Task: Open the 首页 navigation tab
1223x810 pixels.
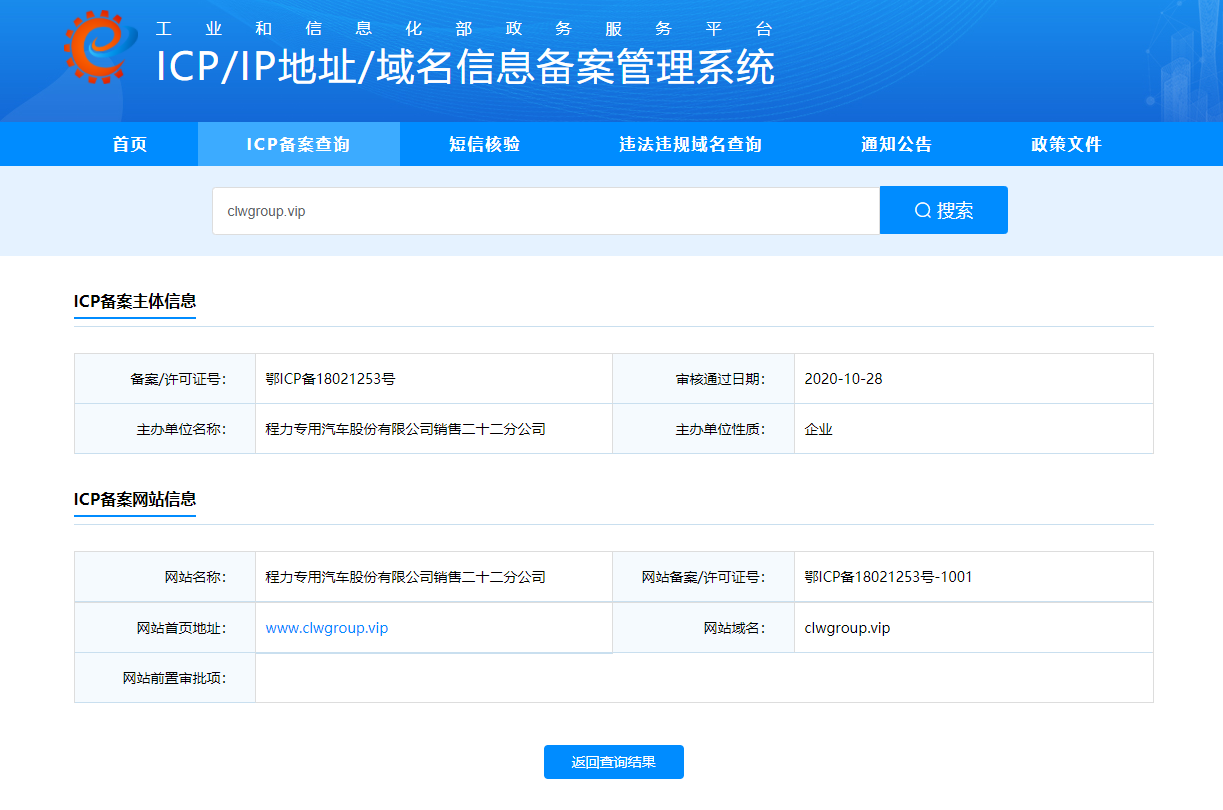Action: click(130, 144)
